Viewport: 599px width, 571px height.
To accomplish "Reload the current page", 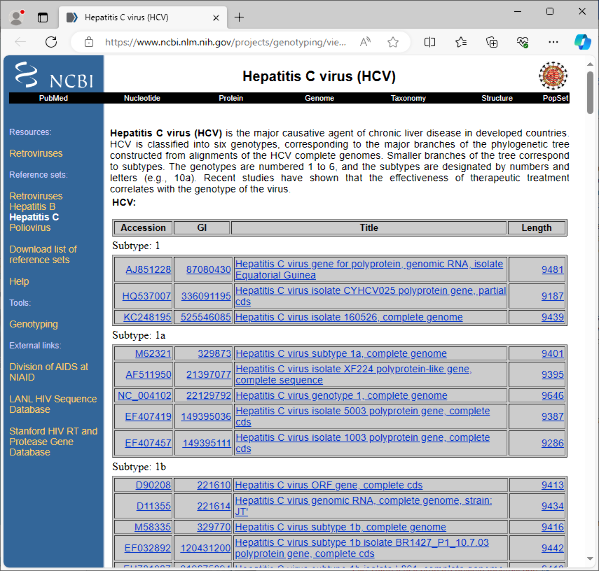I will click(x=51, y=42).
